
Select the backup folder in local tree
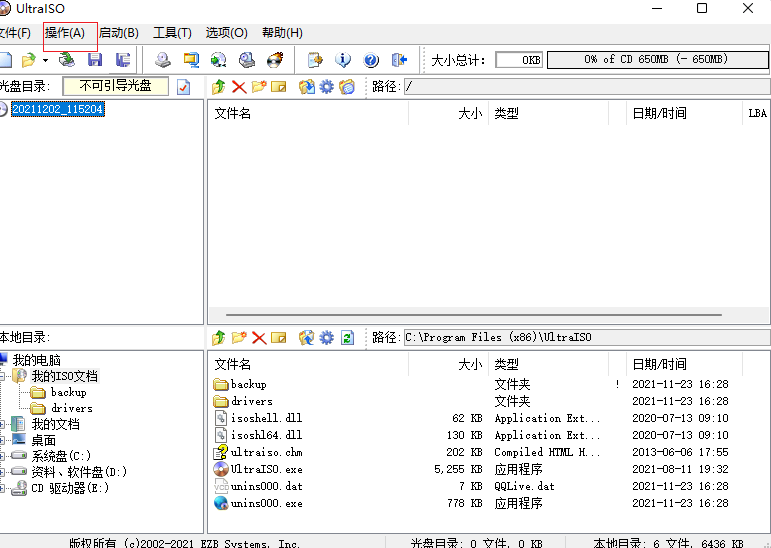click(x=68, y=392)
